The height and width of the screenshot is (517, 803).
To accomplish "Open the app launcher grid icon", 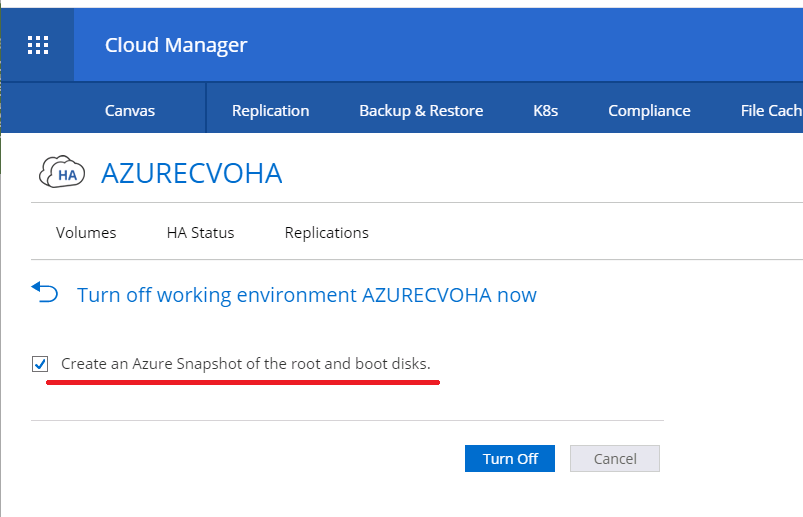I will pyautogui.click(x=38, y=45).
